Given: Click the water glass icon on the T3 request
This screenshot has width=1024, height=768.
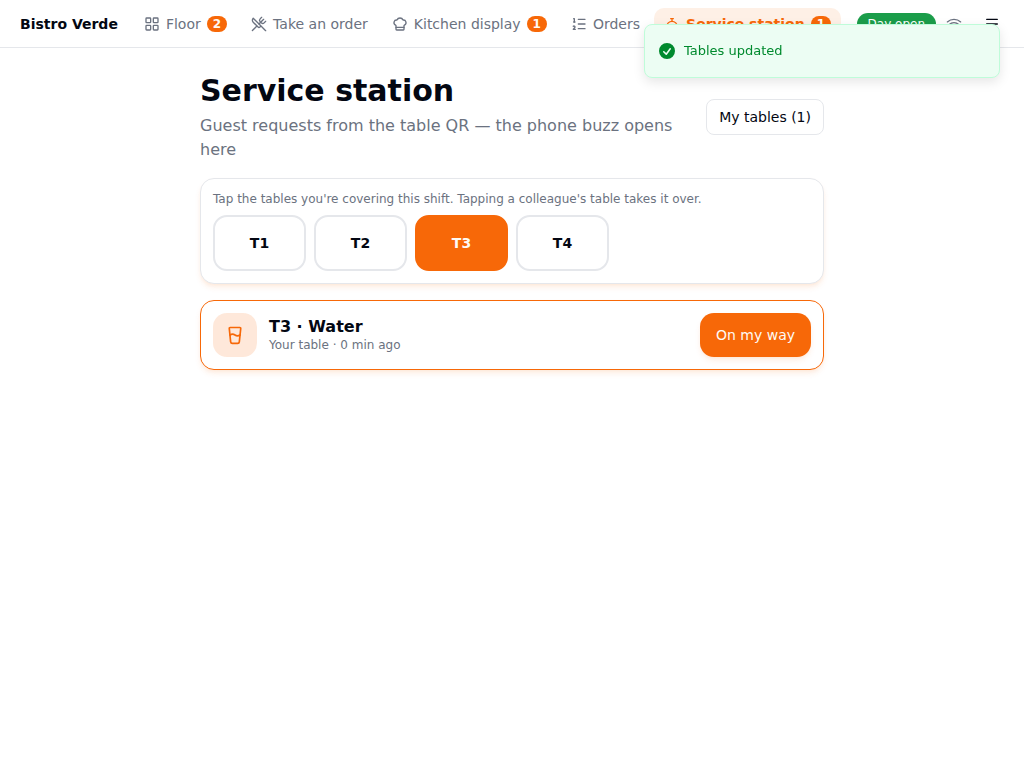Looking at the screenshot, I should pyautogui.click(x=235, y=335).
